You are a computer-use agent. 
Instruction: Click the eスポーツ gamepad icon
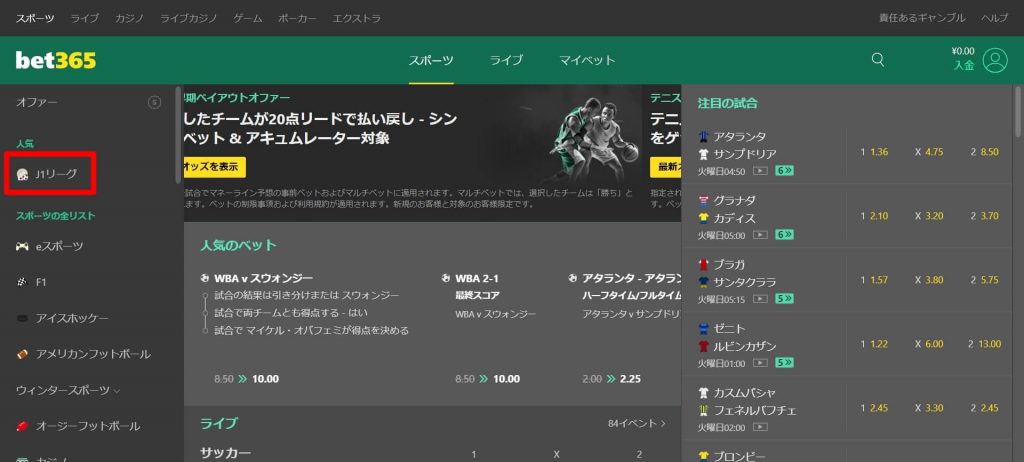click(x=22, y=246)
